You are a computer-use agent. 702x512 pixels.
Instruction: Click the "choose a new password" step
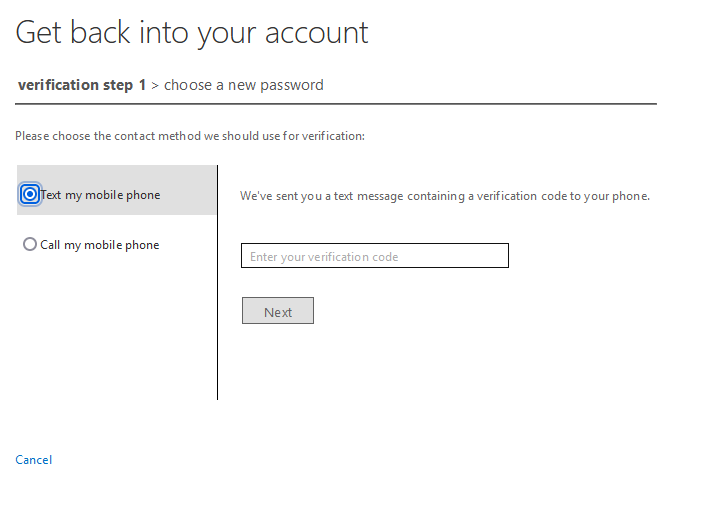pyautogui.click(x=244, y=85)
